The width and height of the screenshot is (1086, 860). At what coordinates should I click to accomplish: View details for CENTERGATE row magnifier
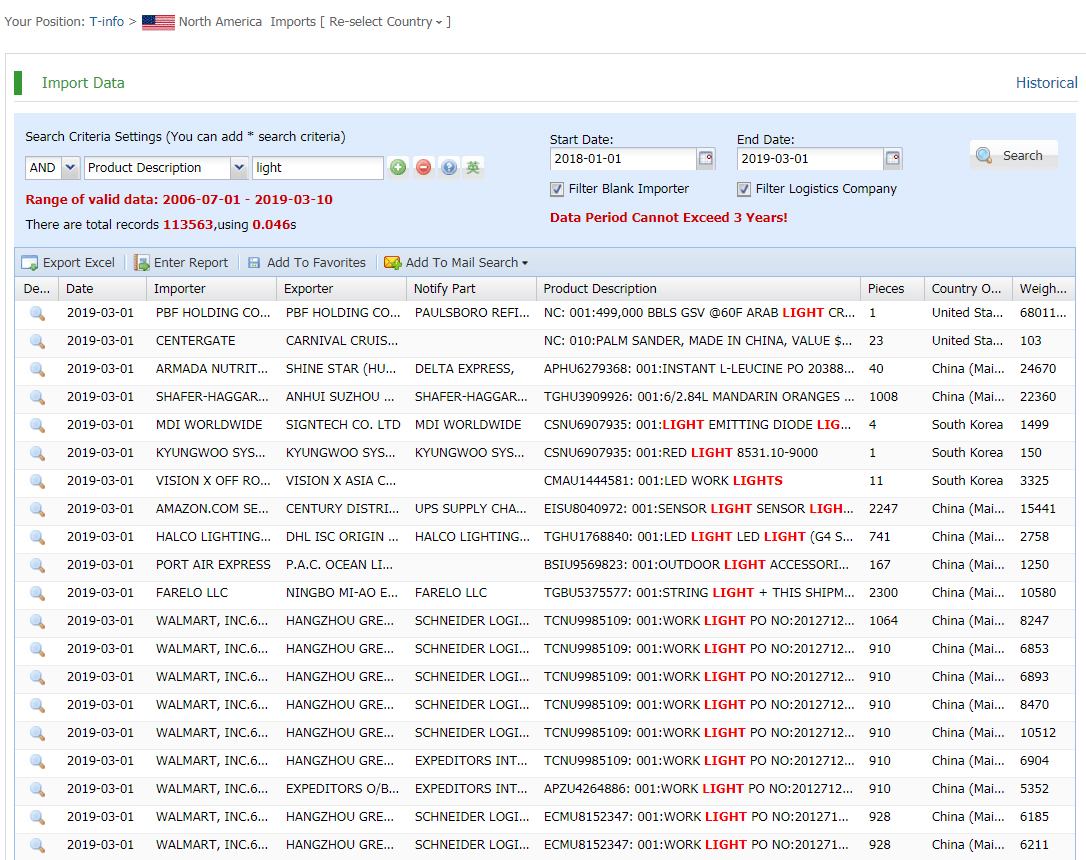click(x=37, y=341)
